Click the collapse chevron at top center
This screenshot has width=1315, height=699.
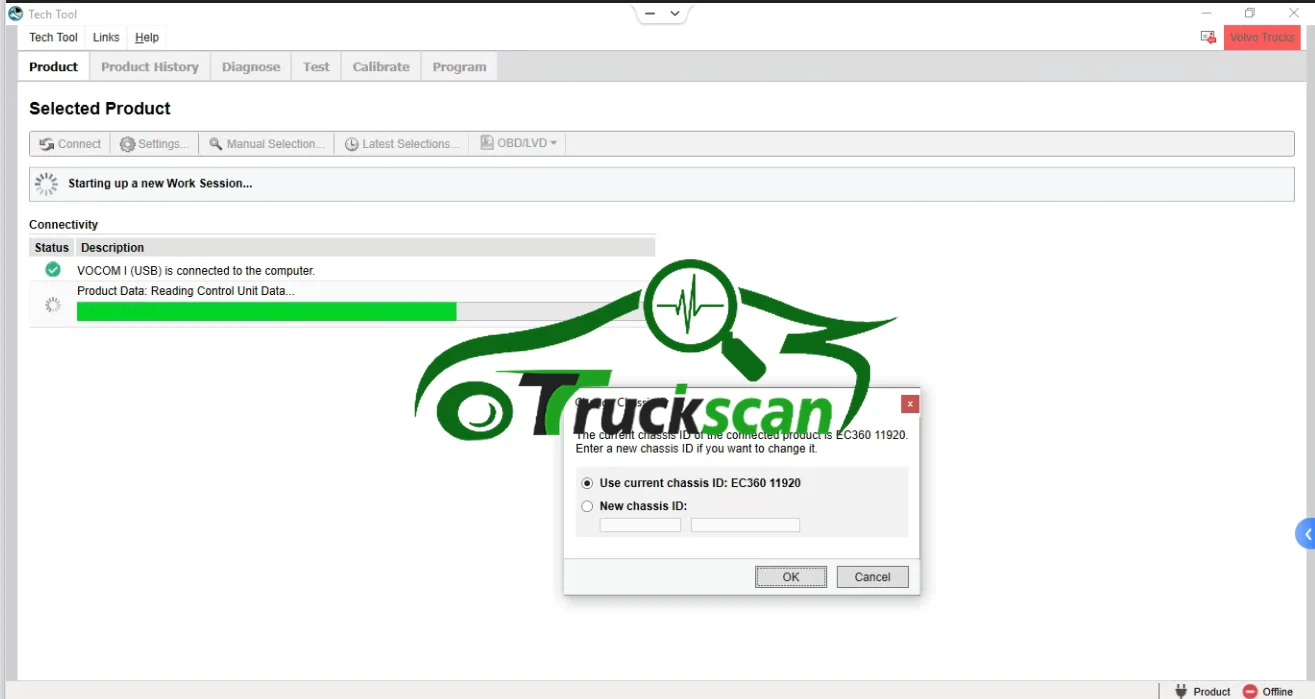tap(675, 14)
